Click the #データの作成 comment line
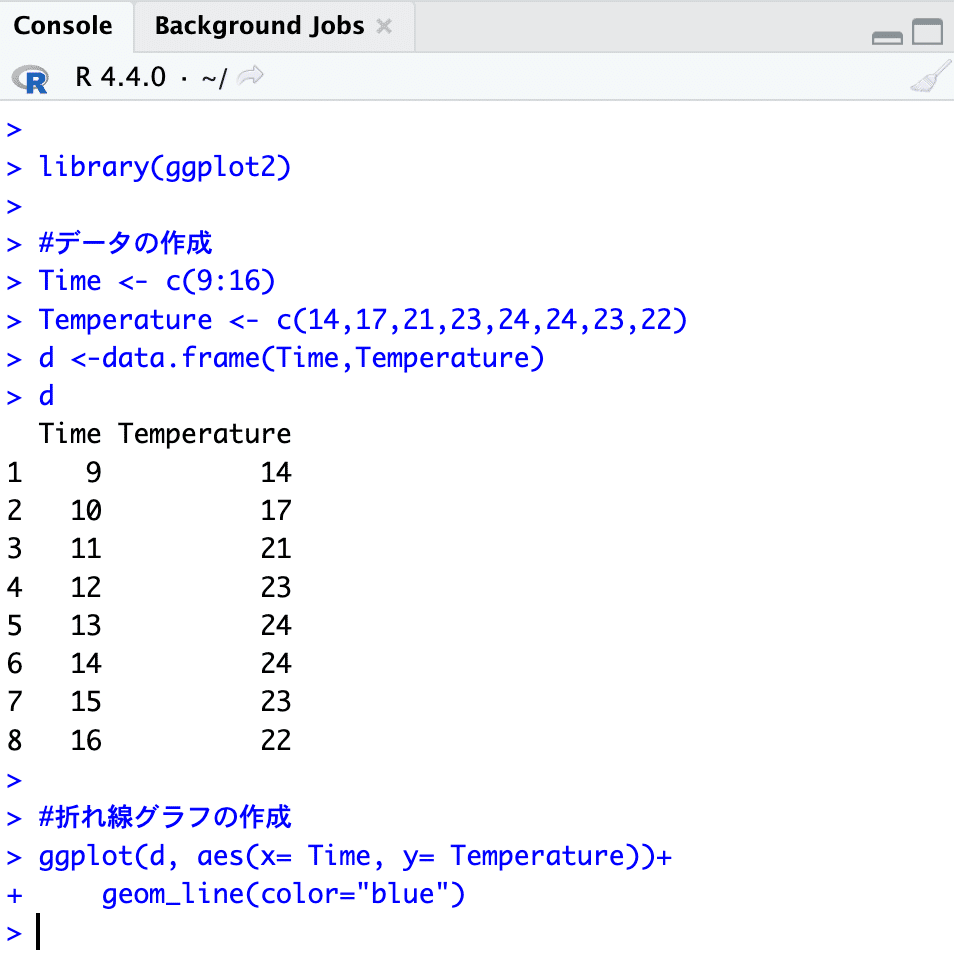Screen dimensions: 954x960 126,243
